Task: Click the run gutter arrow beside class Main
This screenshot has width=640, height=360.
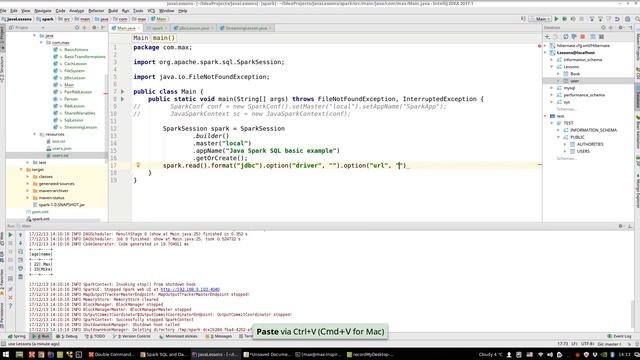Action: point(122,91)
